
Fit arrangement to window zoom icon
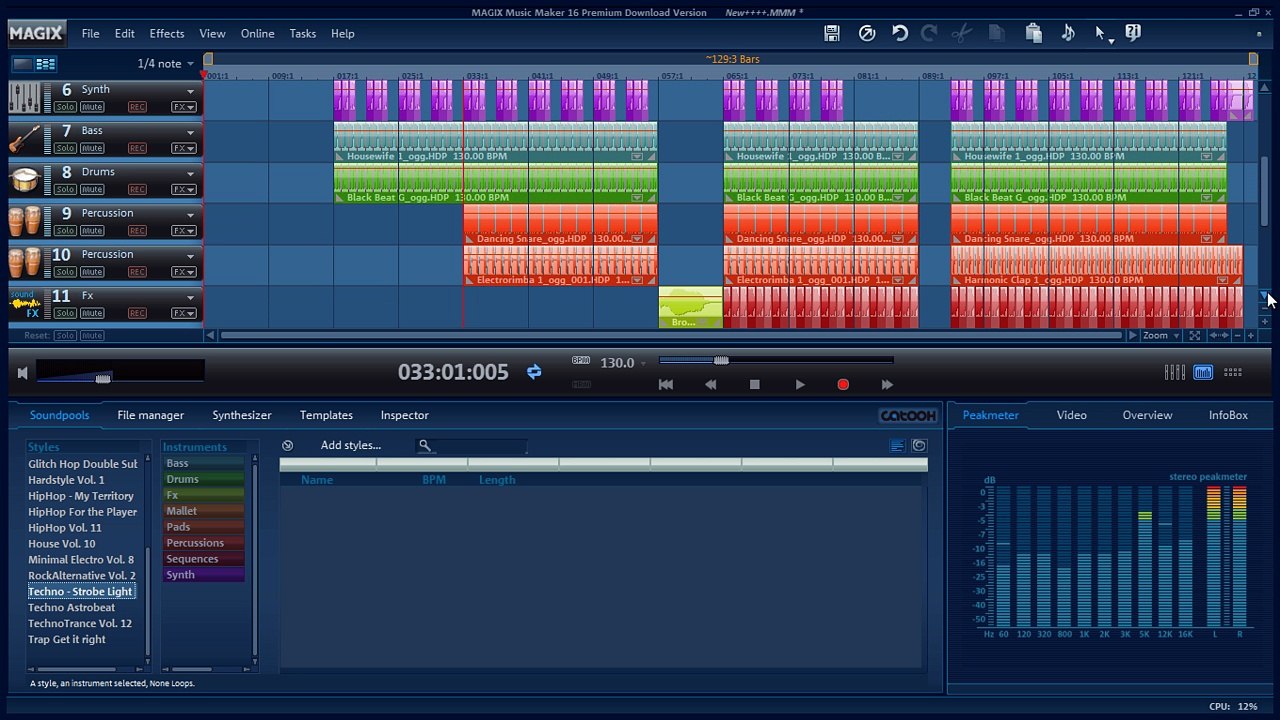coord(1194,336)
